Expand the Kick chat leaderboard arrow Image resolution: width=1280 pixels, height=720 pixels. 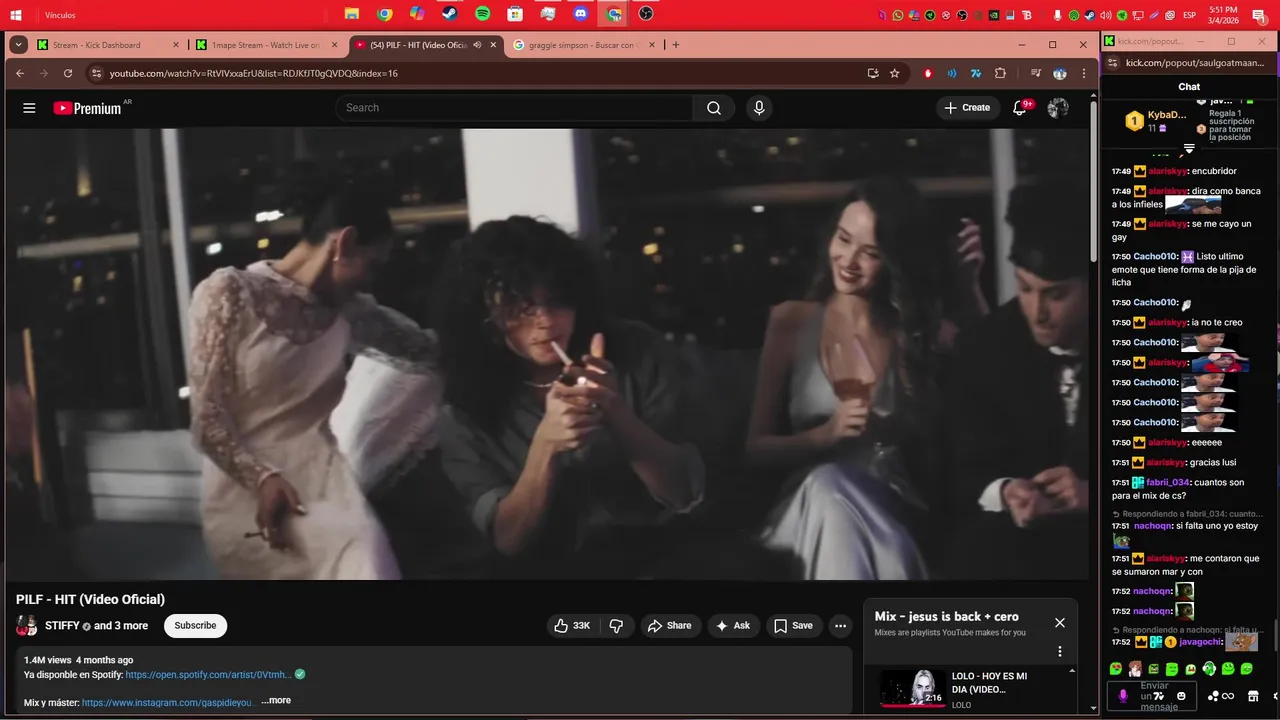click(1189, 149)
